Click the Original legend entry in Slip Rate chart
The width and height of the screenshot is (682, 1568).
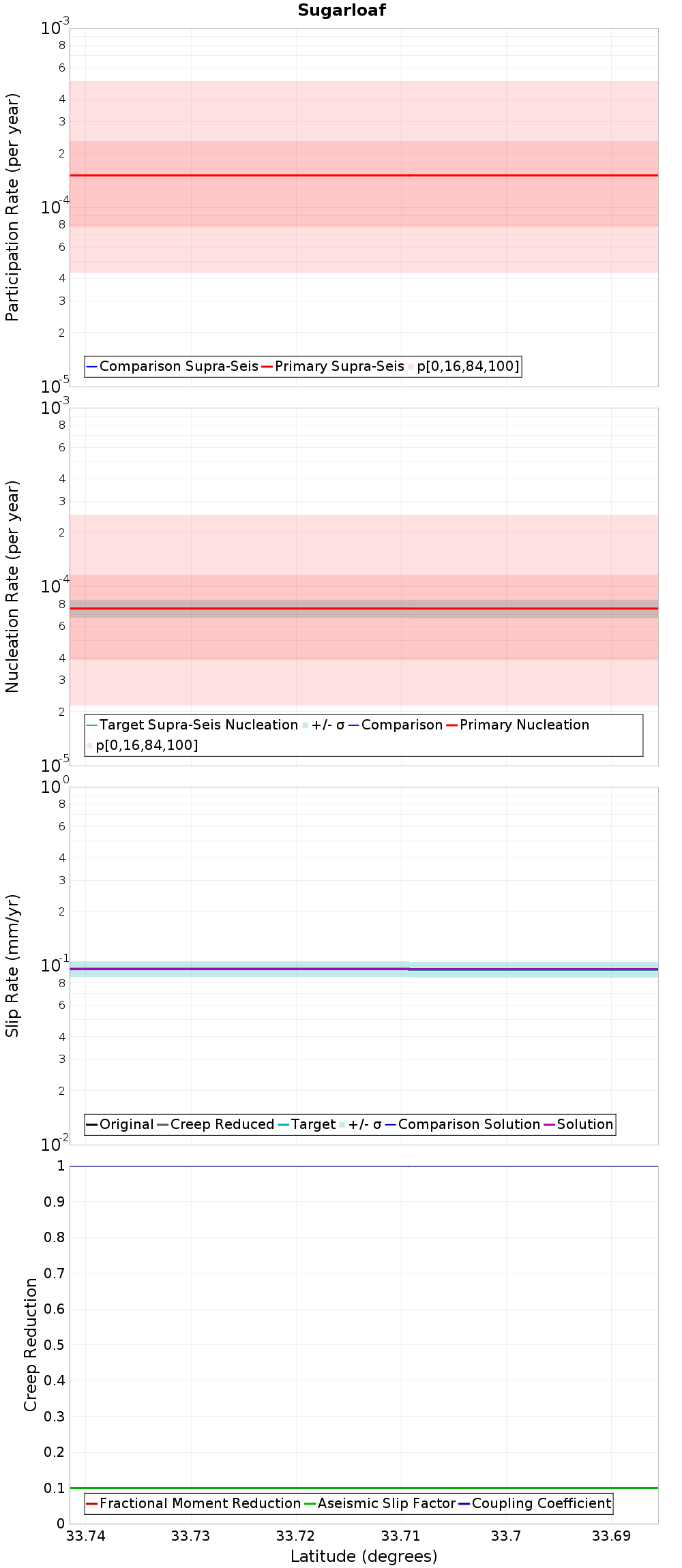pos(120,1124)
